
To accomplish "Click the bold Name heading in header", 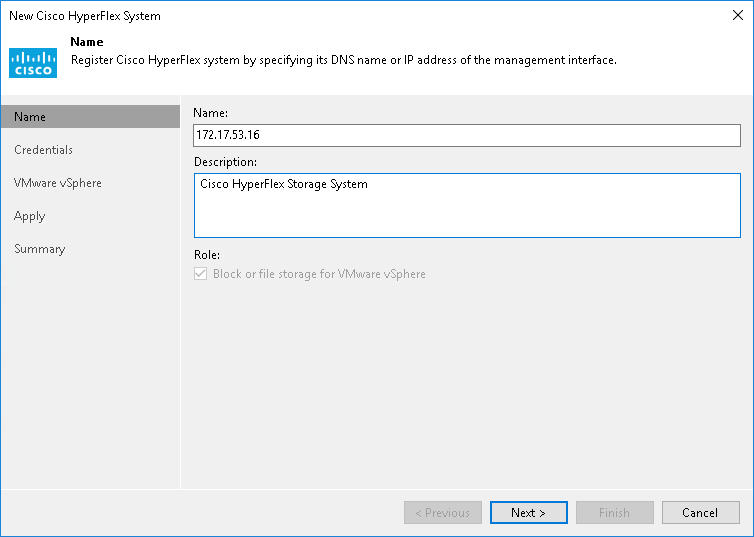I will pyautogui.click(x=88, y=43).
